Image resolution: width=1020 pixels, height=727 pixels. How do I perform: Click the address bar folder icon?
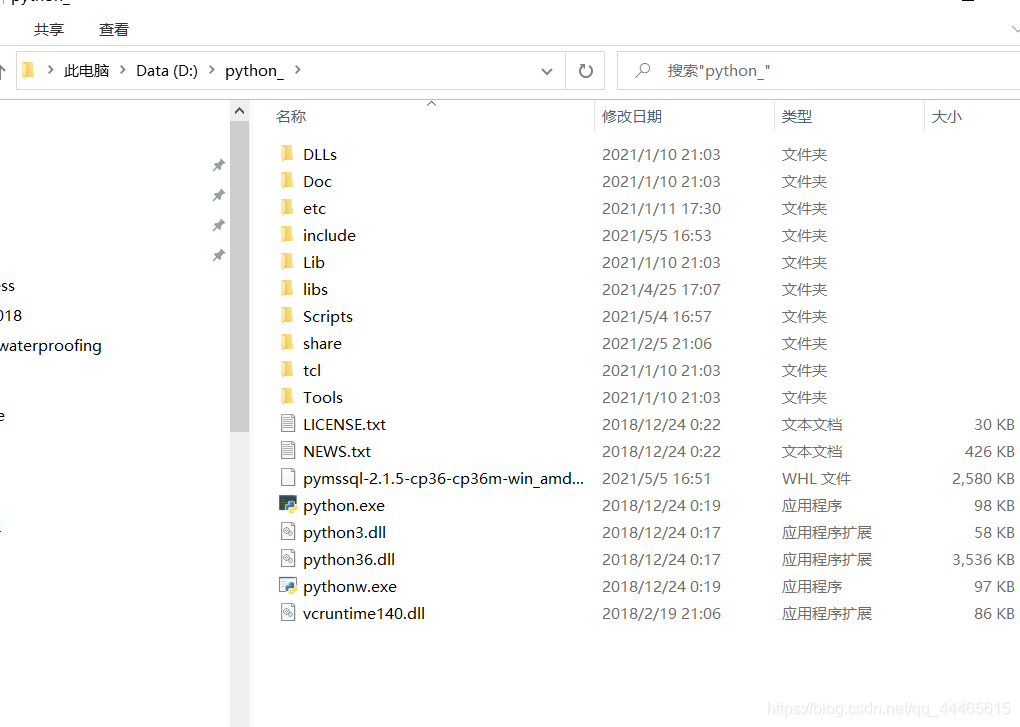pos(27,70)
